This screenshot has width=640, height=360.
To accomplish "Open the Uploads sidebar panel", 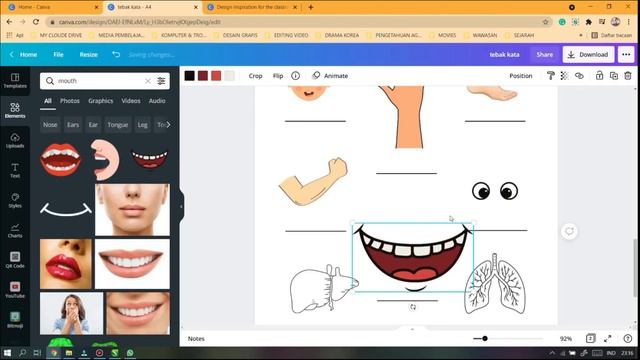I will click(x=15, y=141).
